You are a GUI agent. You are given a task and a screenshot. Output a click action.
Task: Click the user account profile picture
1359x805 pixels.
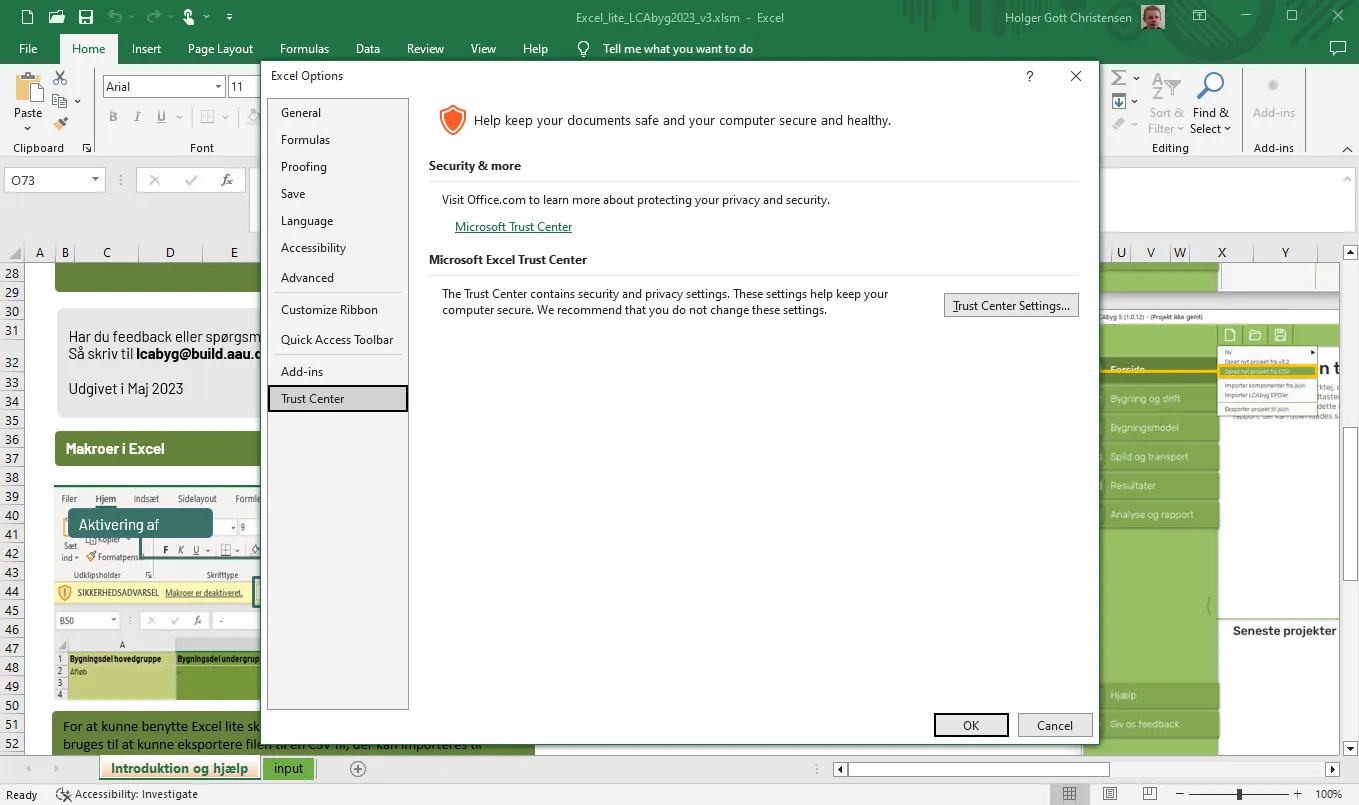point(1154,17)
